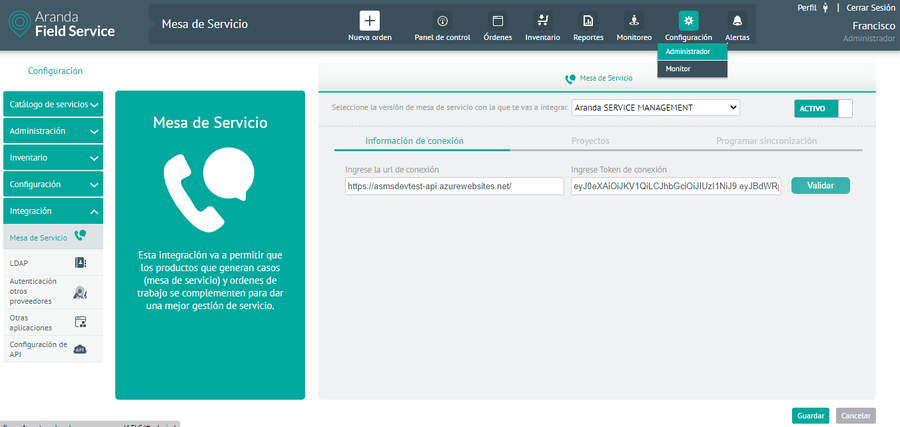Click the connection URL input field
This screenshot has height=427, width=900.
[x=455, y=186]
